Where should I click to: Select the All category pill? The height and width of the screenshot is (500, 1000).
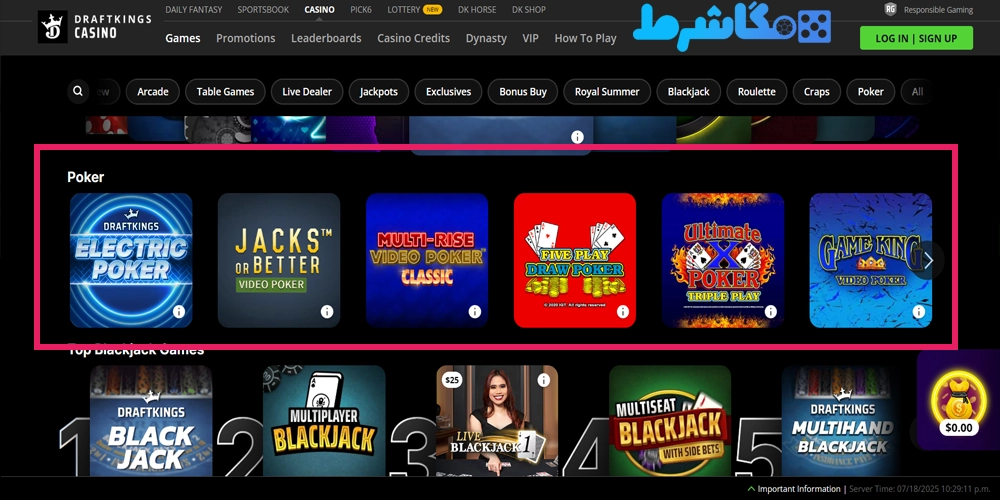[917, 92]
